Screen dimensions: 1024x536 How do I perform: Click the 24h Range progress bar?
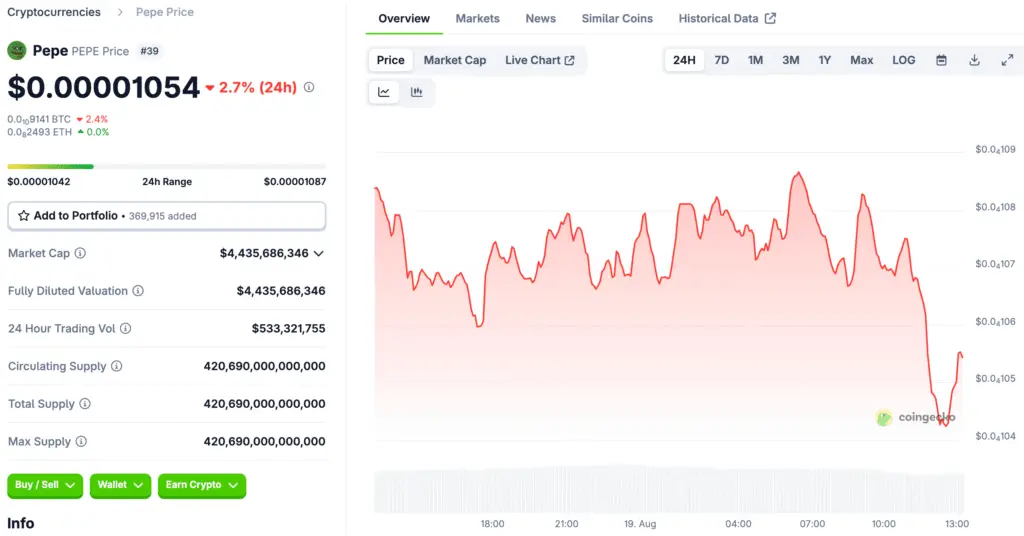(x=167, y=166)
